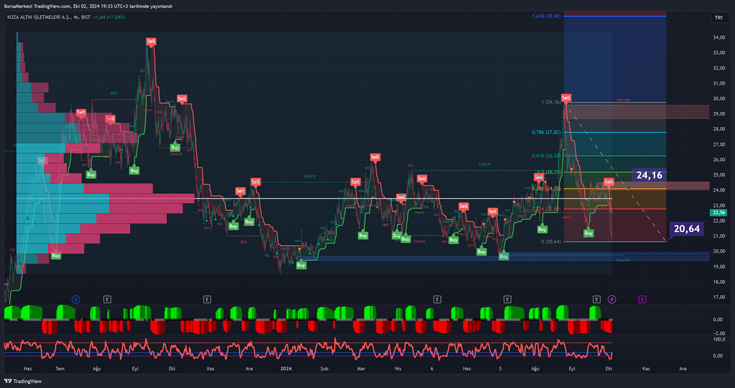
Task: Click the current price tag 22,56
Action: [718, 212]
